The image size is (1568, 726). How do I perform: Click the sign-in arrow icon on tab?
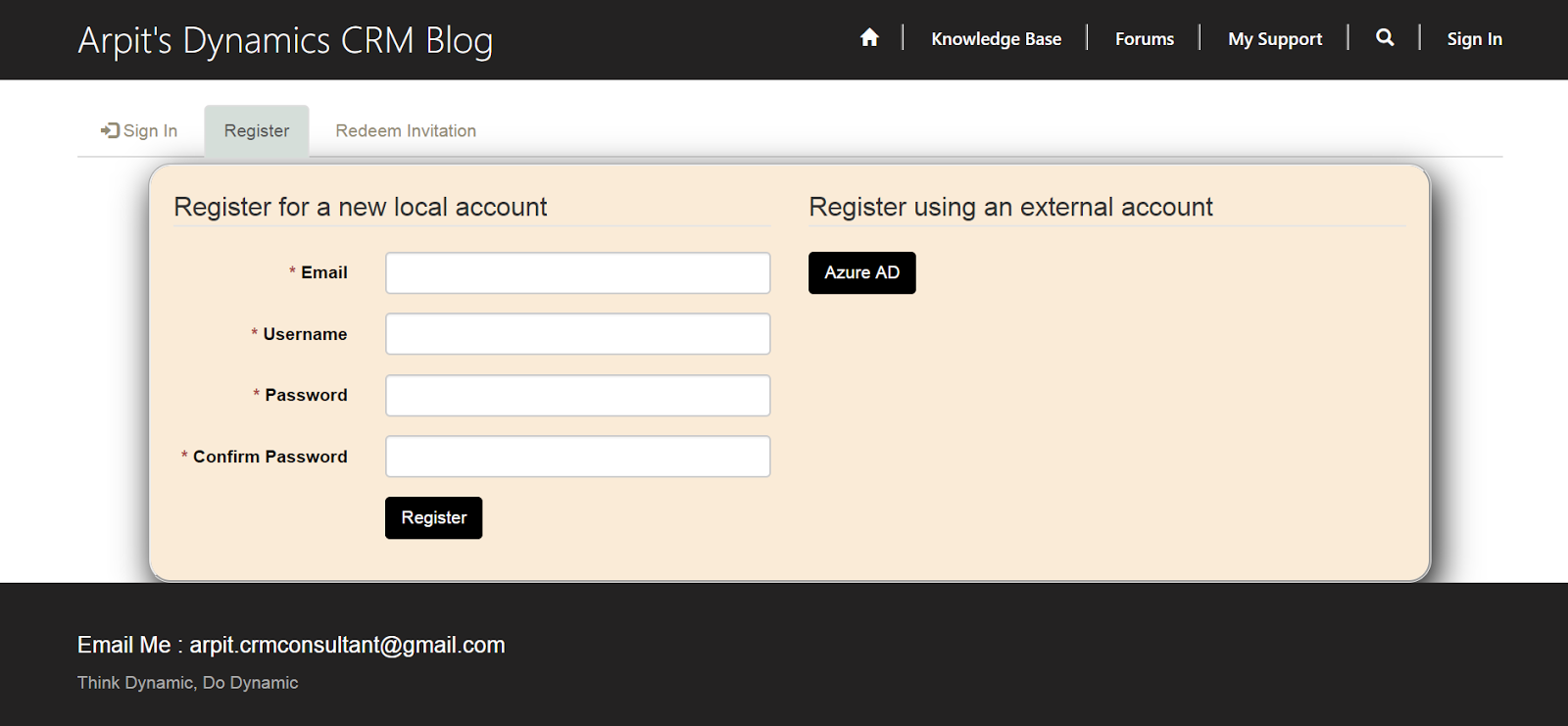[110, 130]
